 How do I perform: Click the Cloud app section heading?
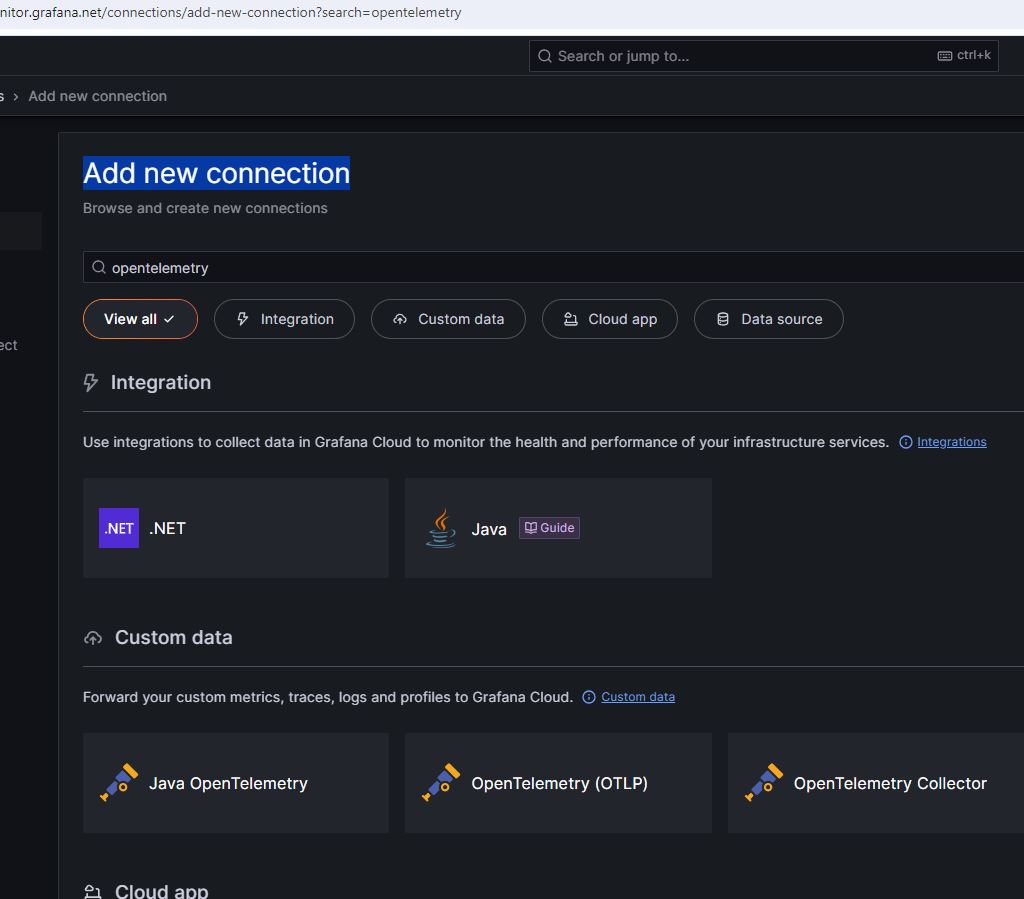click(161, 891)
